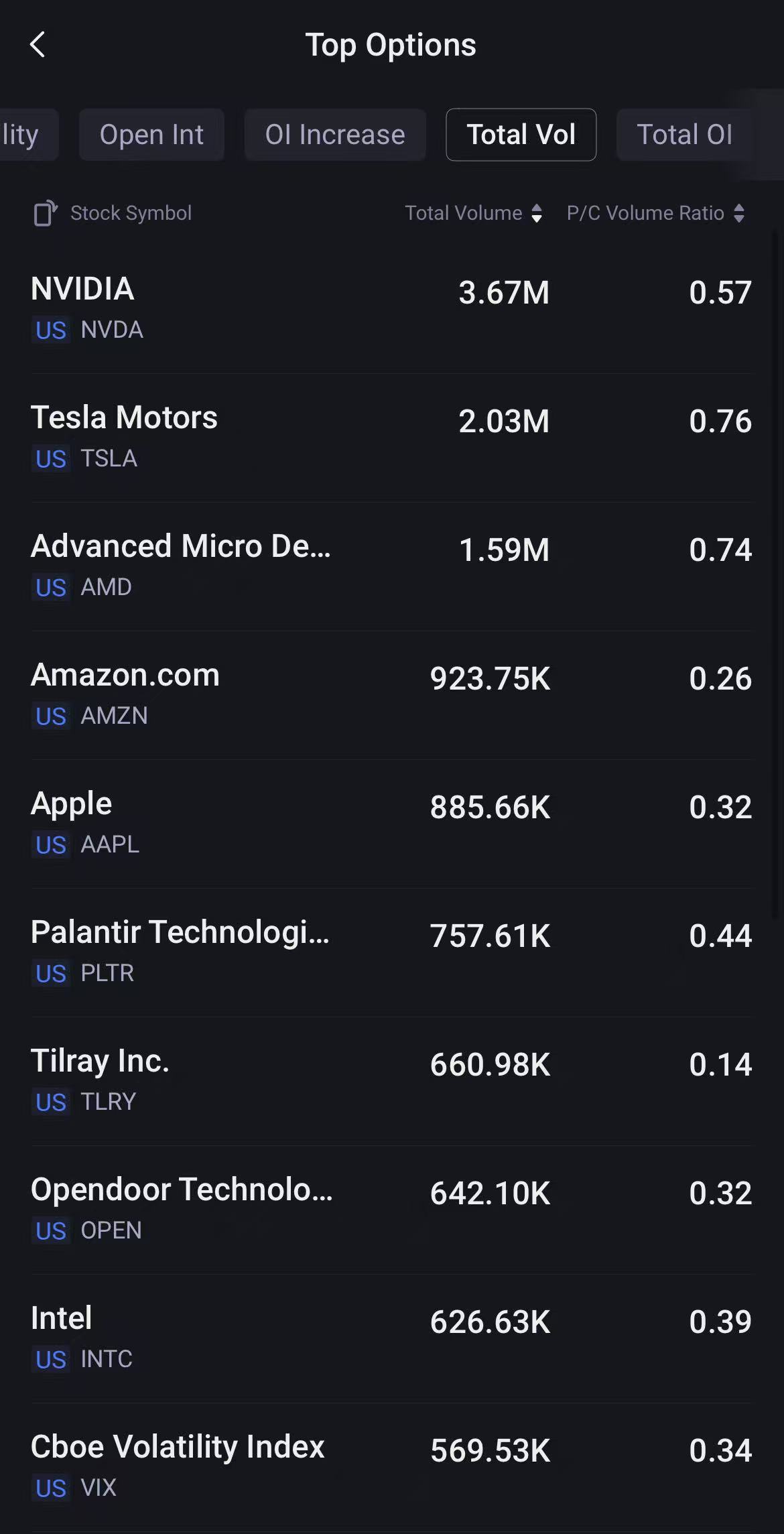Open Advanced Micro Devices row
The width and height of the screenshot is (784, 1534).
point(391,566)
